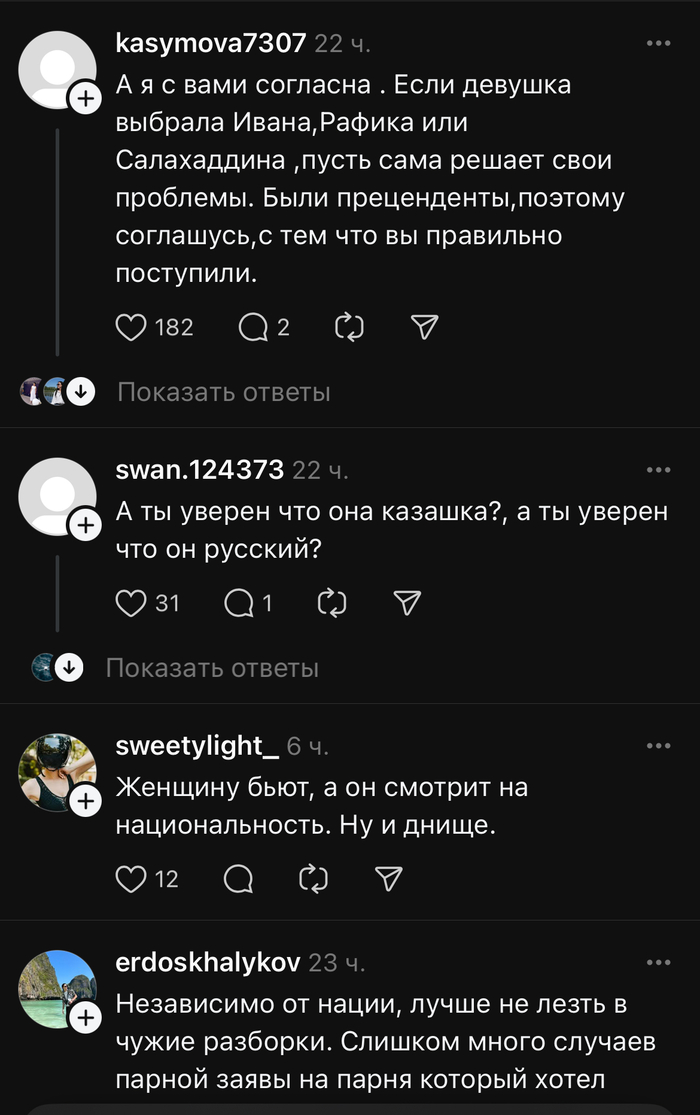Open the three-dot menu on sweetylight_'s comment

[658, 746]
